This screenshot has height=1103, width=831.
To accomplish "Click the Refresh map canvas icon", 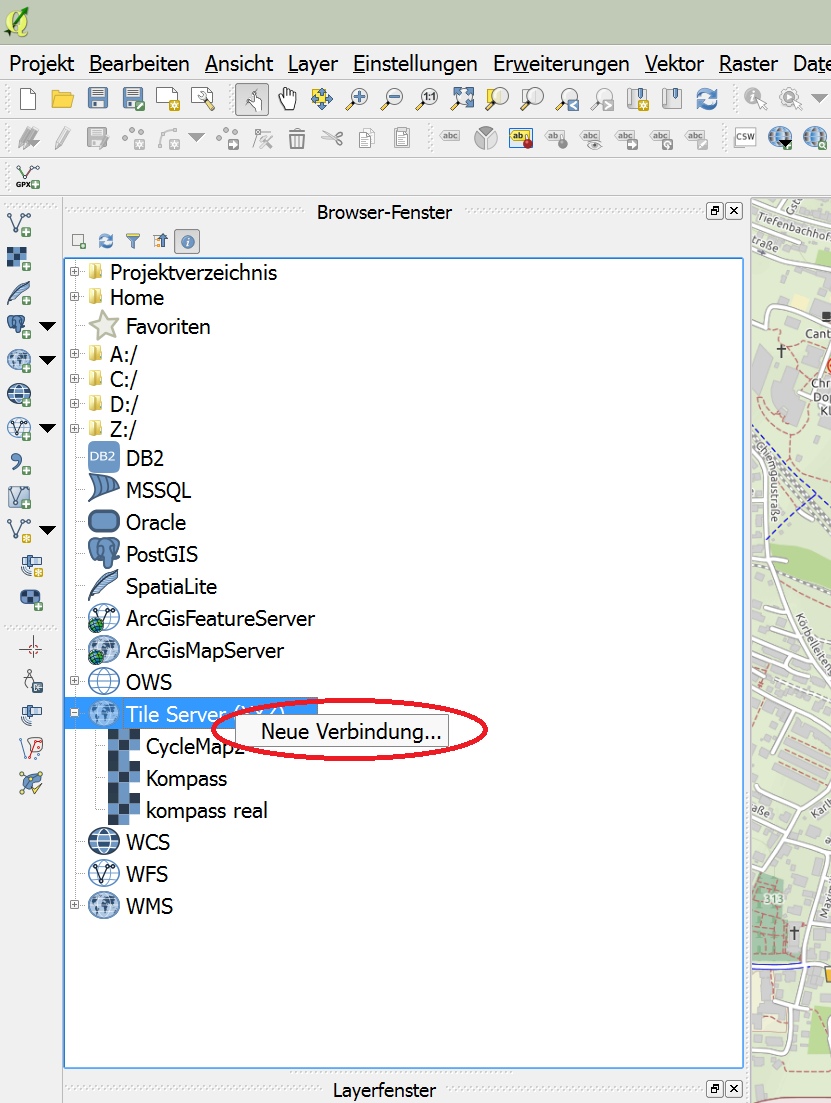I will (707, 99).
